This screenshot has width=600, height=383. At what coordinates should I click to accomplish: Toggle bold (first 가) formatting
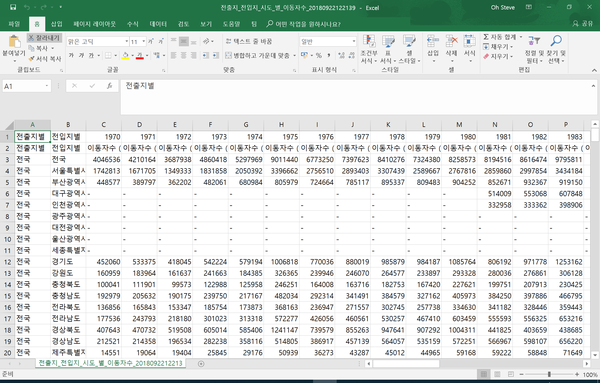pos(71,55)
